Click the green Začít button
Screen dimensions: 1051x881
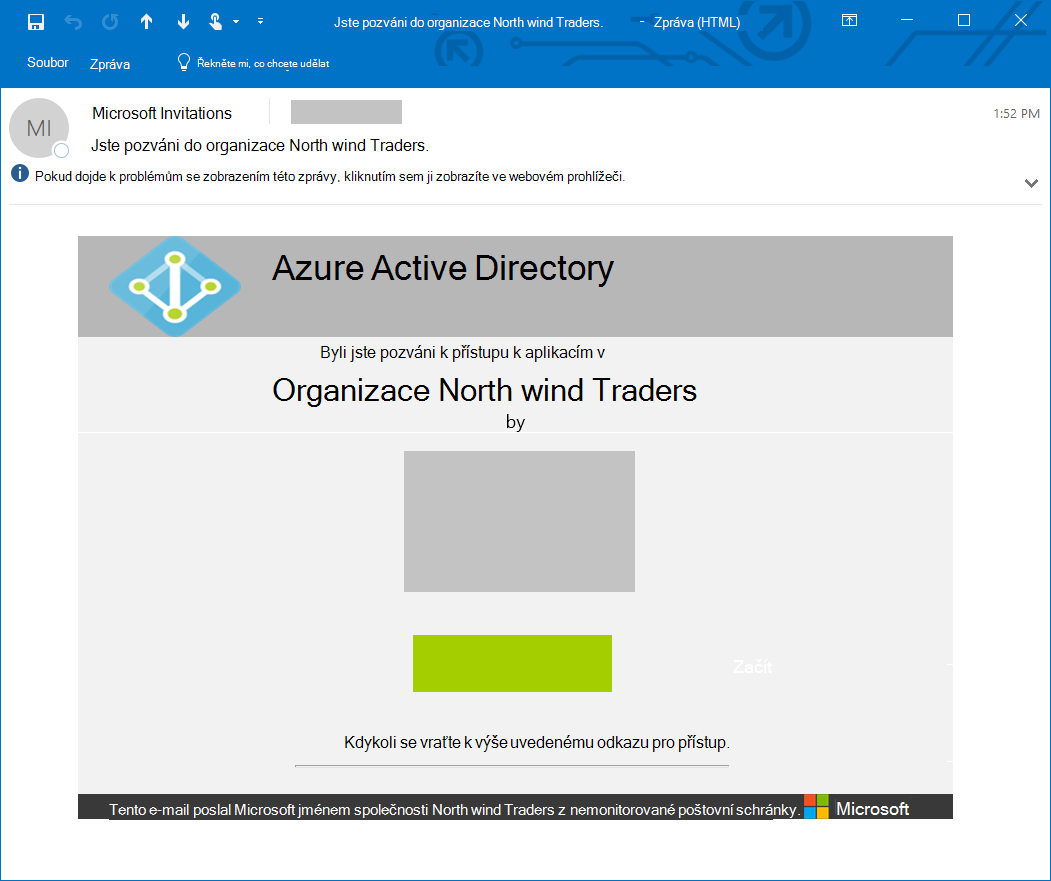tap(512, 663)
